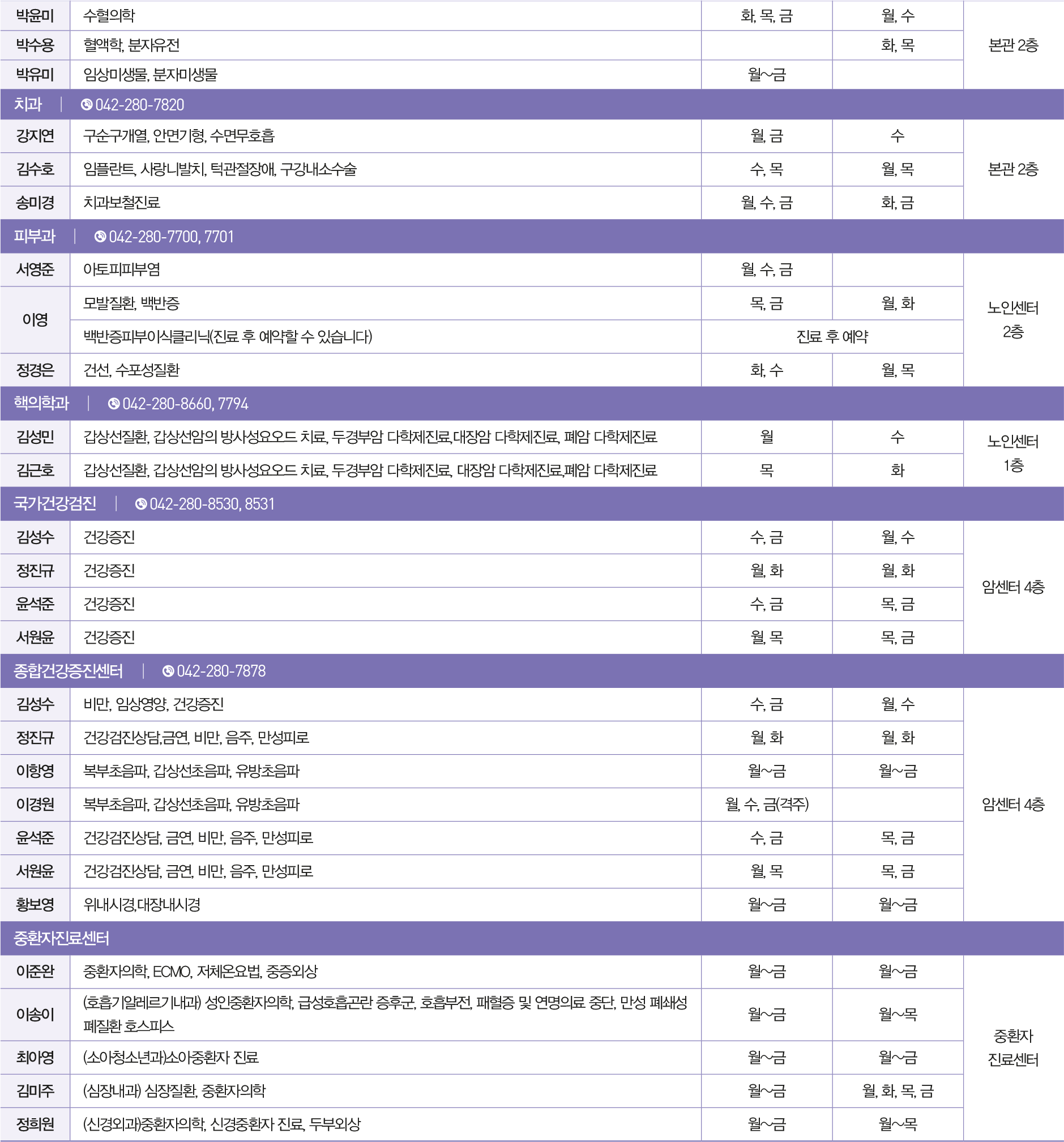Click the phone icon in 종합건강증진센터 header
Image resolution: width=1064 pixels, height=1142 pixels.
[x=168, y=671]
